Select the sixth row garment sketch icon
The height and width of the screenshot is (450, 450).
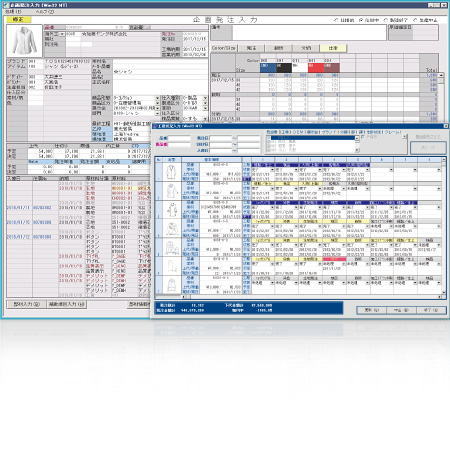[x=171, y=266]
